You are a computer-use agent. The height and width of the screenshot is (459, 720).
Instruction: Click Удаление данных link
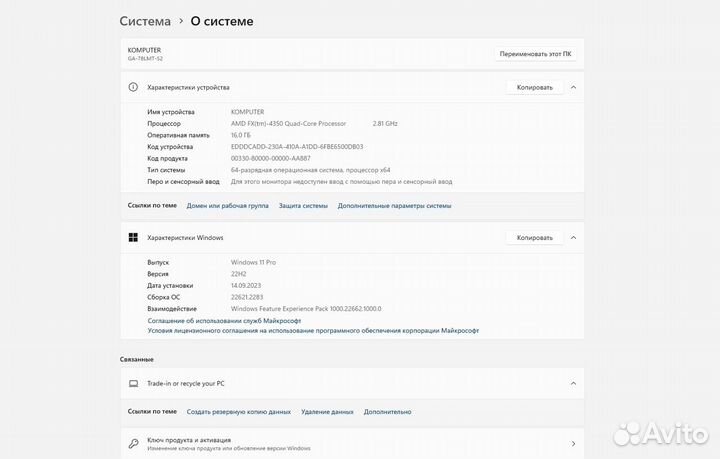pyautogui.click(x=327, y=411)
